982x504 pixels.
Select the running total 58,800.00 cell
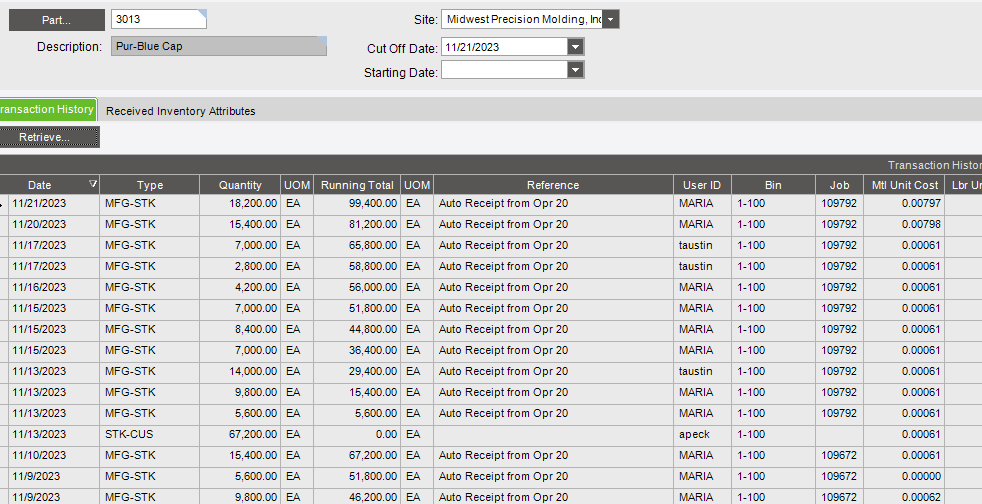pyautogui.click(x=357, y=266)
